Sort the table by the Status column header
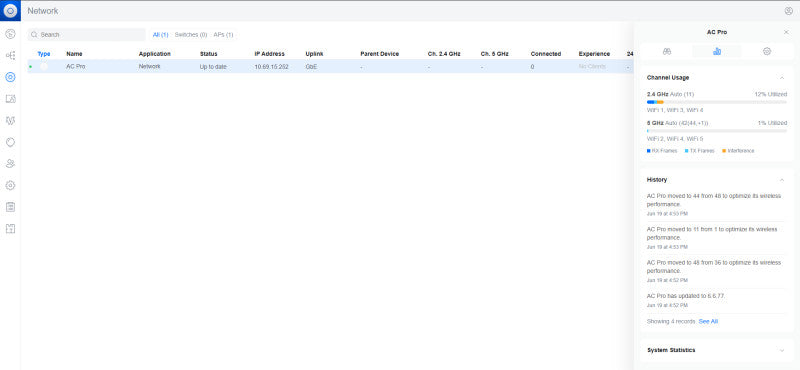Viewport: 800px width, 370px height. point(208,54)
